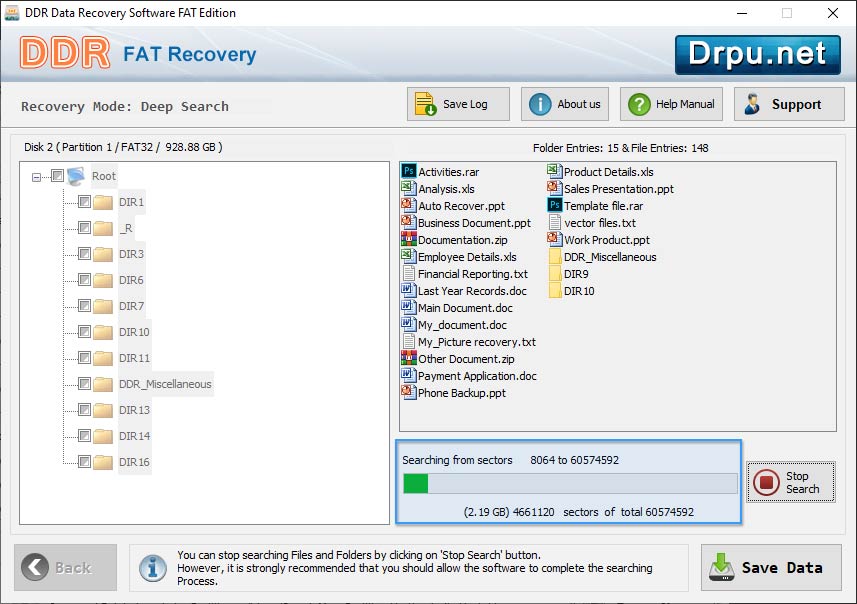Collapse the Root tree node
857x604 pixels.
(36, 177)
